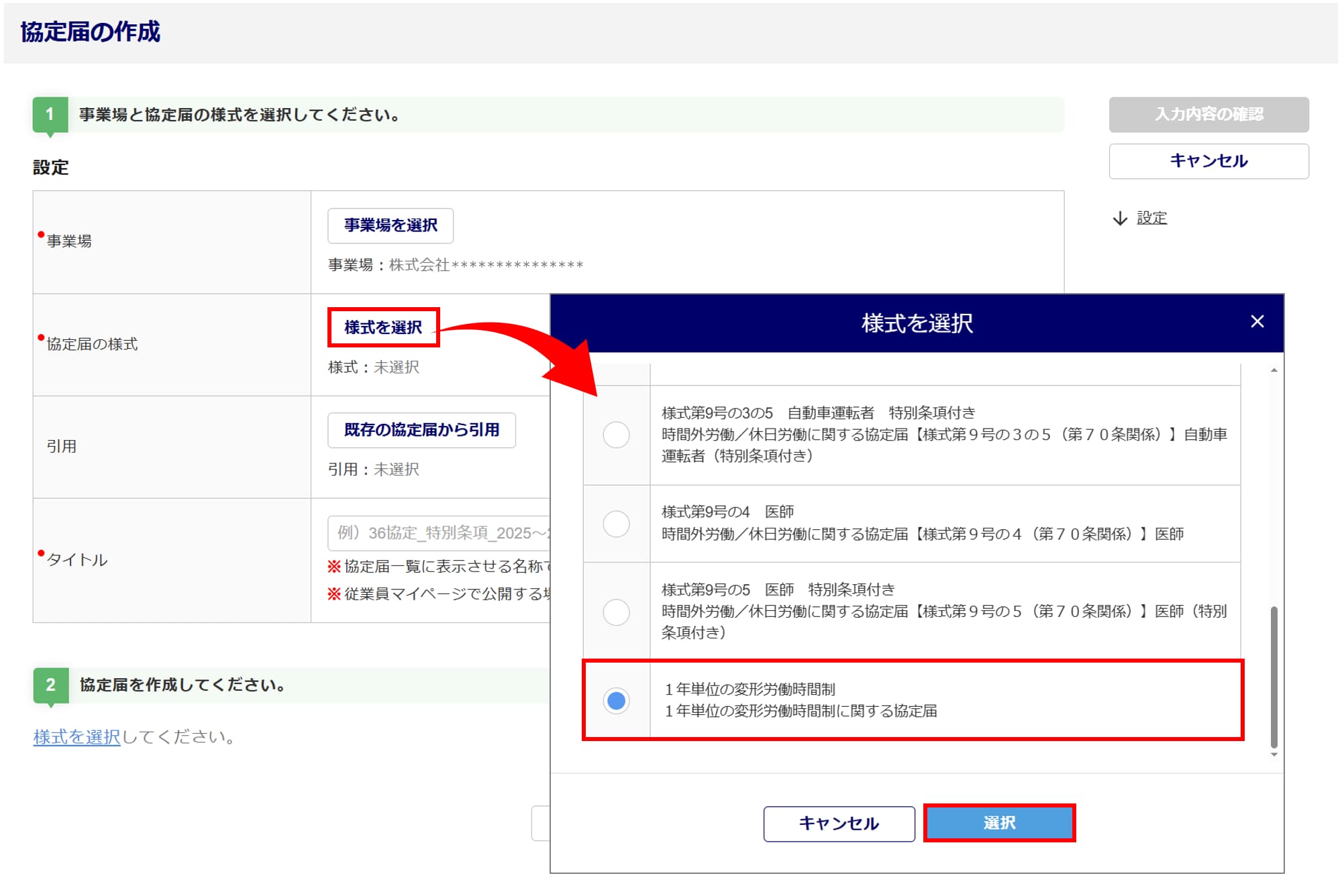Click the top-right キャンセル button
The height and width of the screenshot is (896, 1342).
[x=1208, y=162]
